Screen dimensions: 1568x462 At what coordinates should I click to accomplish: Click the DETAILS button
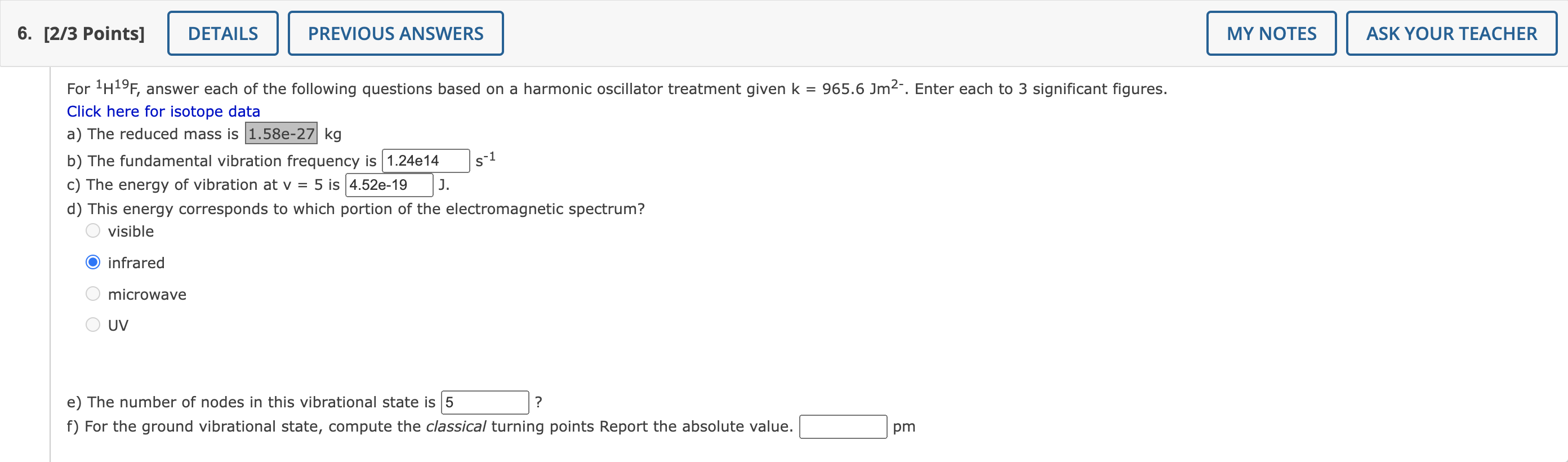(x=222, y=33)
